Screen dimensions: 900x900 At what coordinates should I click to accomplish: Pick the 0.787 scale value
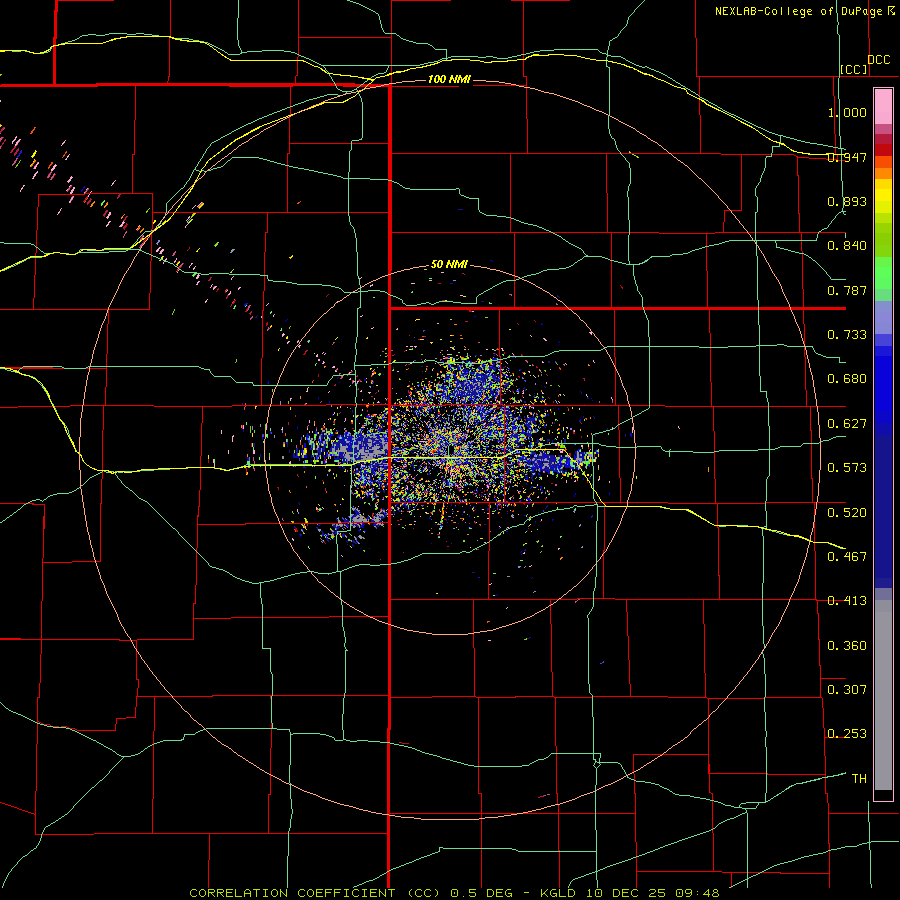click(x=847, y=290)
